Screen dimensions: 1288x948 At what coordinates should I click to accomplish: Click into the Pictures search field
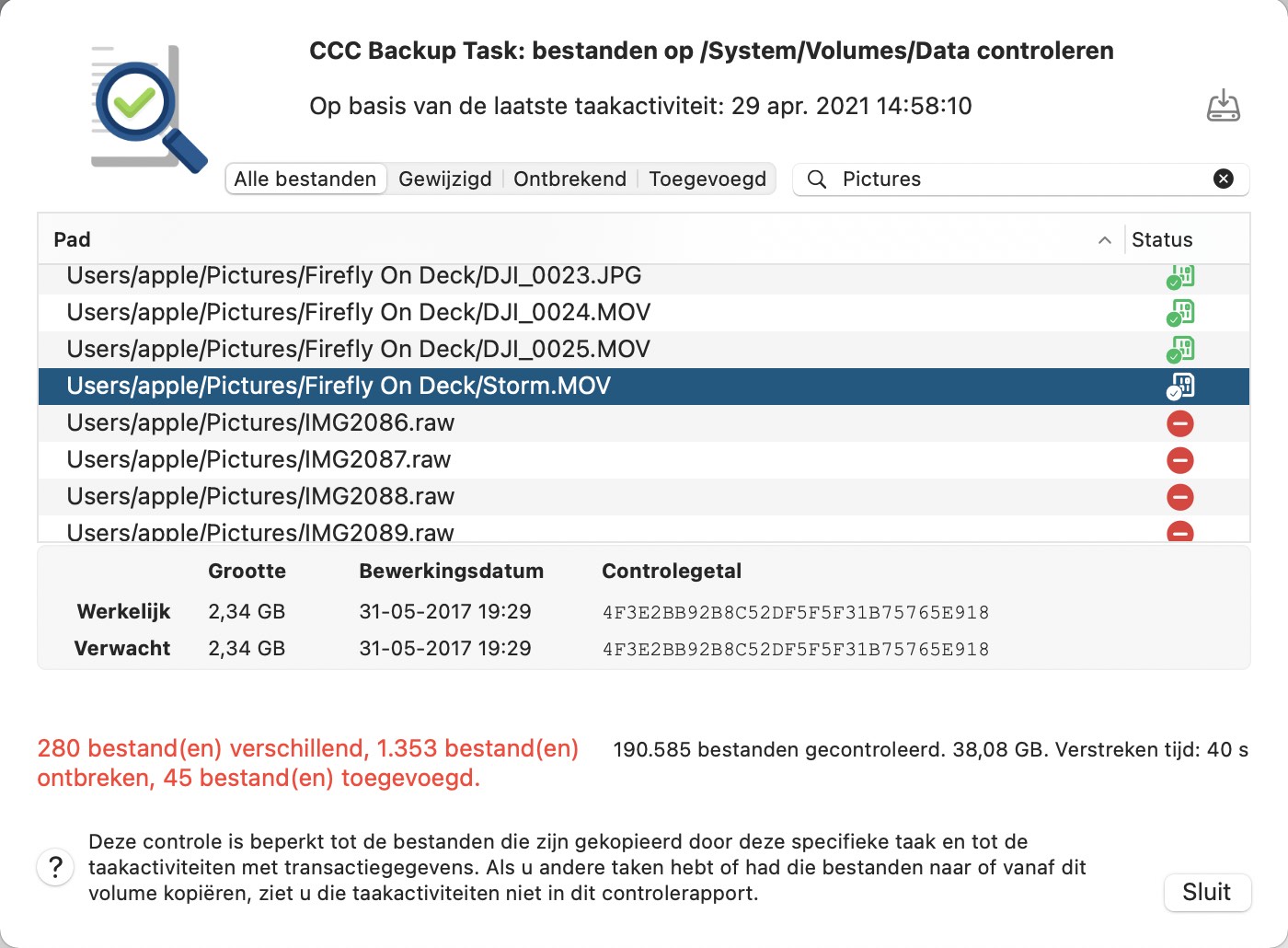1020,179
